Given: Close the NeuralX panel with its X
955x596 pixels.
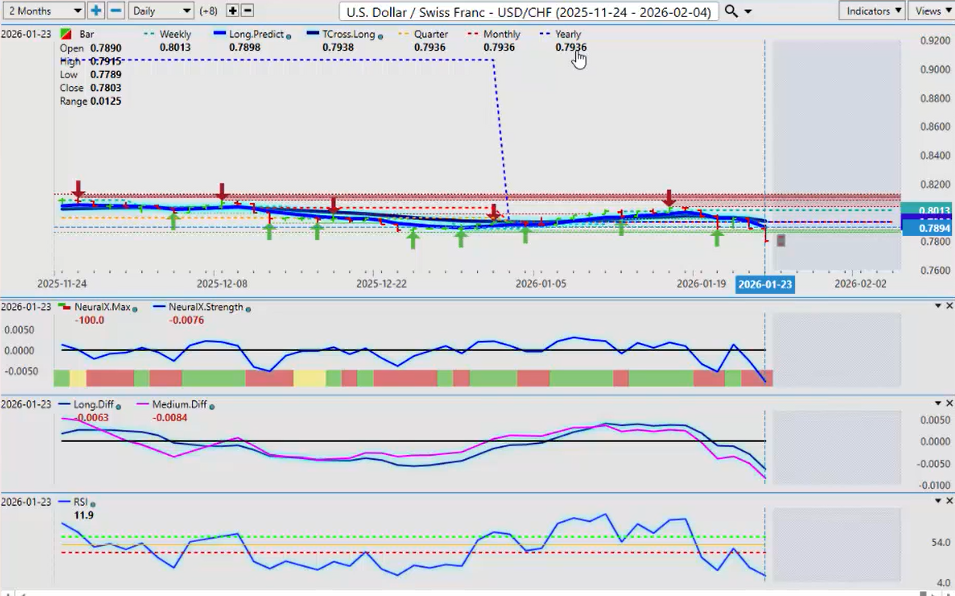Looking at the screenshot, I should click(948, 306).
